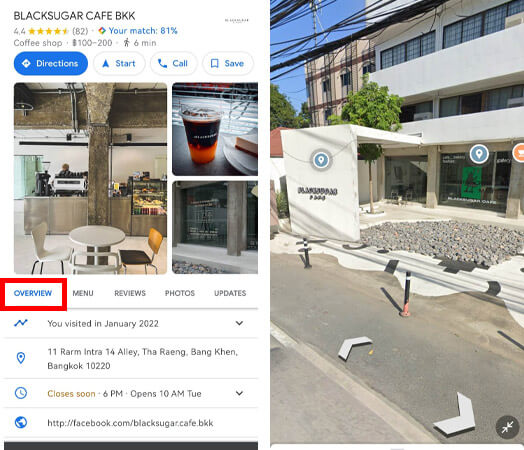Click the orange cafe marker on Street View
This screenshot has height=450, width=524.
pos(519,153)
